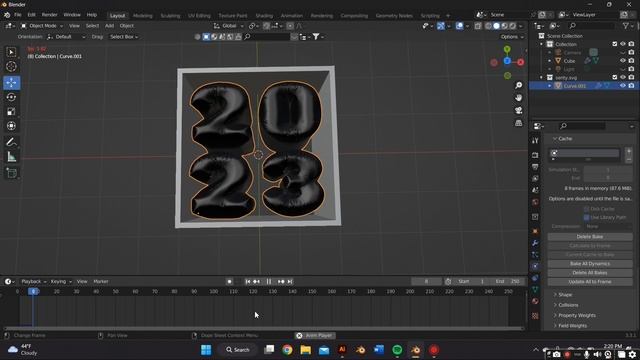Open the Object Mode dropdown
Image resolution: width=640 pixels, height=360 pixels.
click(42, 26)
